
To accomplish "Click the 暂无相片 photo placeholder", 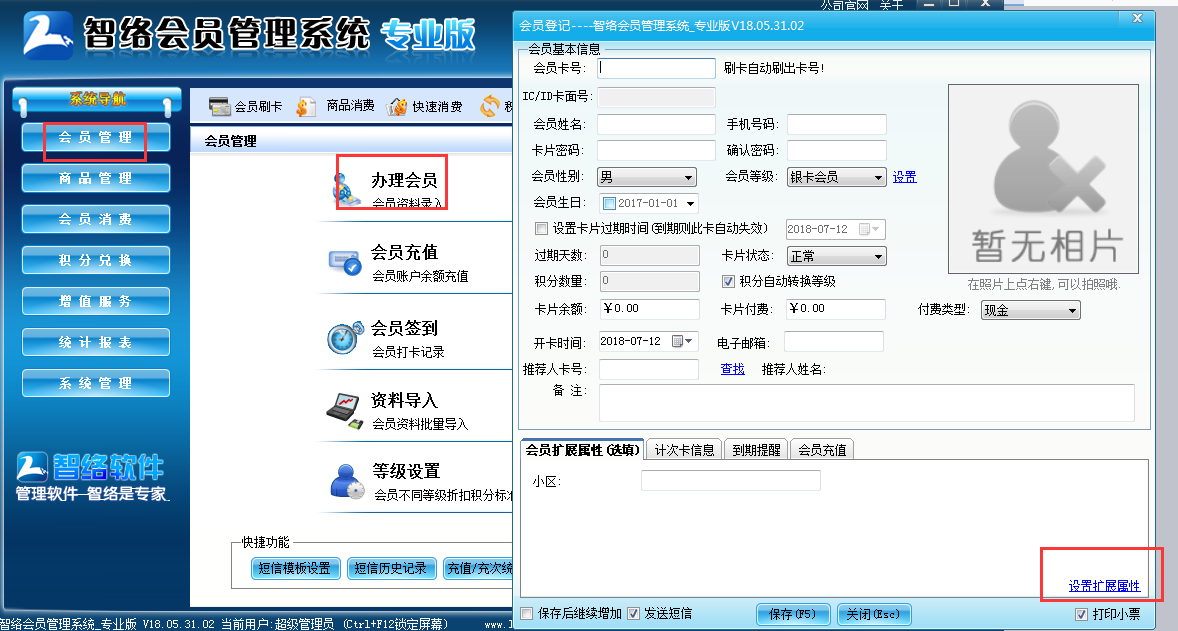I will (x=1044, y=179).
